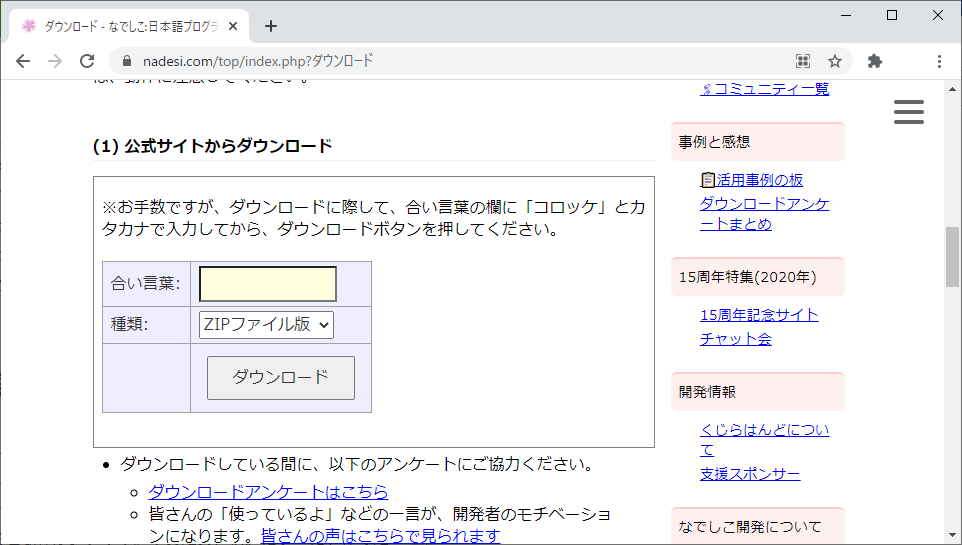This screenshot has width=962, height=545.
Task: Select the ダウンロード - なでしこ tab
Action: [x=129, y=26]
